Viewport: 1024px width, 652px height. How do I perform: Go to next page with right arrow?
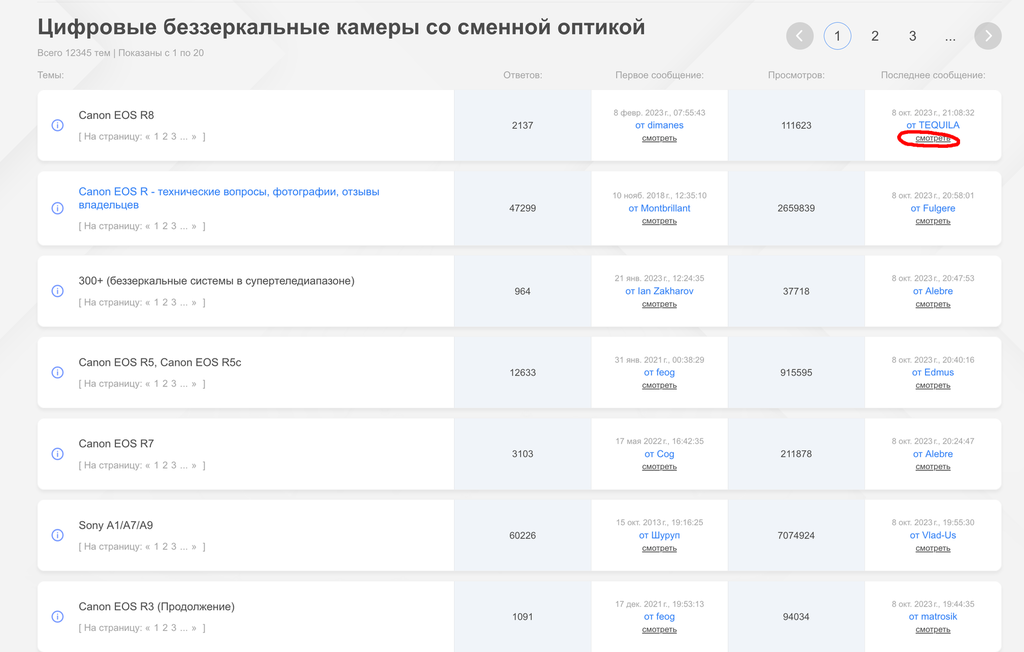click(987, 36)
